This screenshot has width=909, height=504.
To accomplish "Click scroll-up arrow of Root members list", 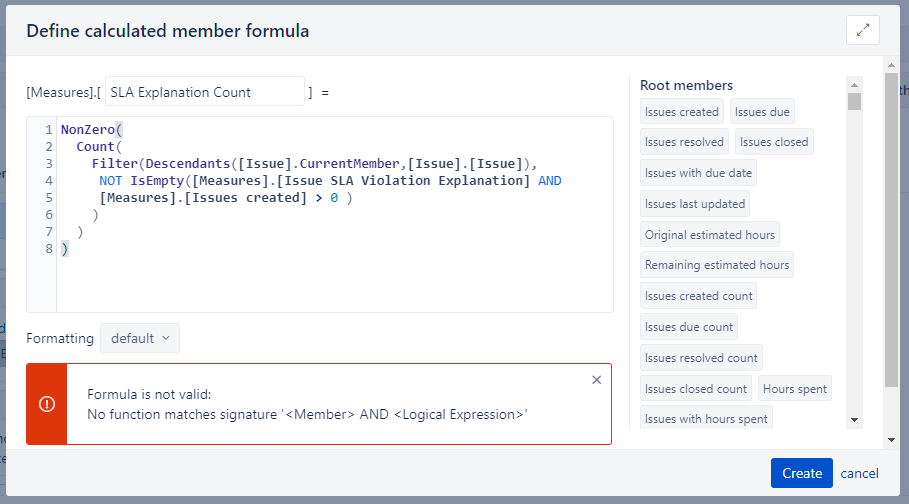I will [854, 85].
